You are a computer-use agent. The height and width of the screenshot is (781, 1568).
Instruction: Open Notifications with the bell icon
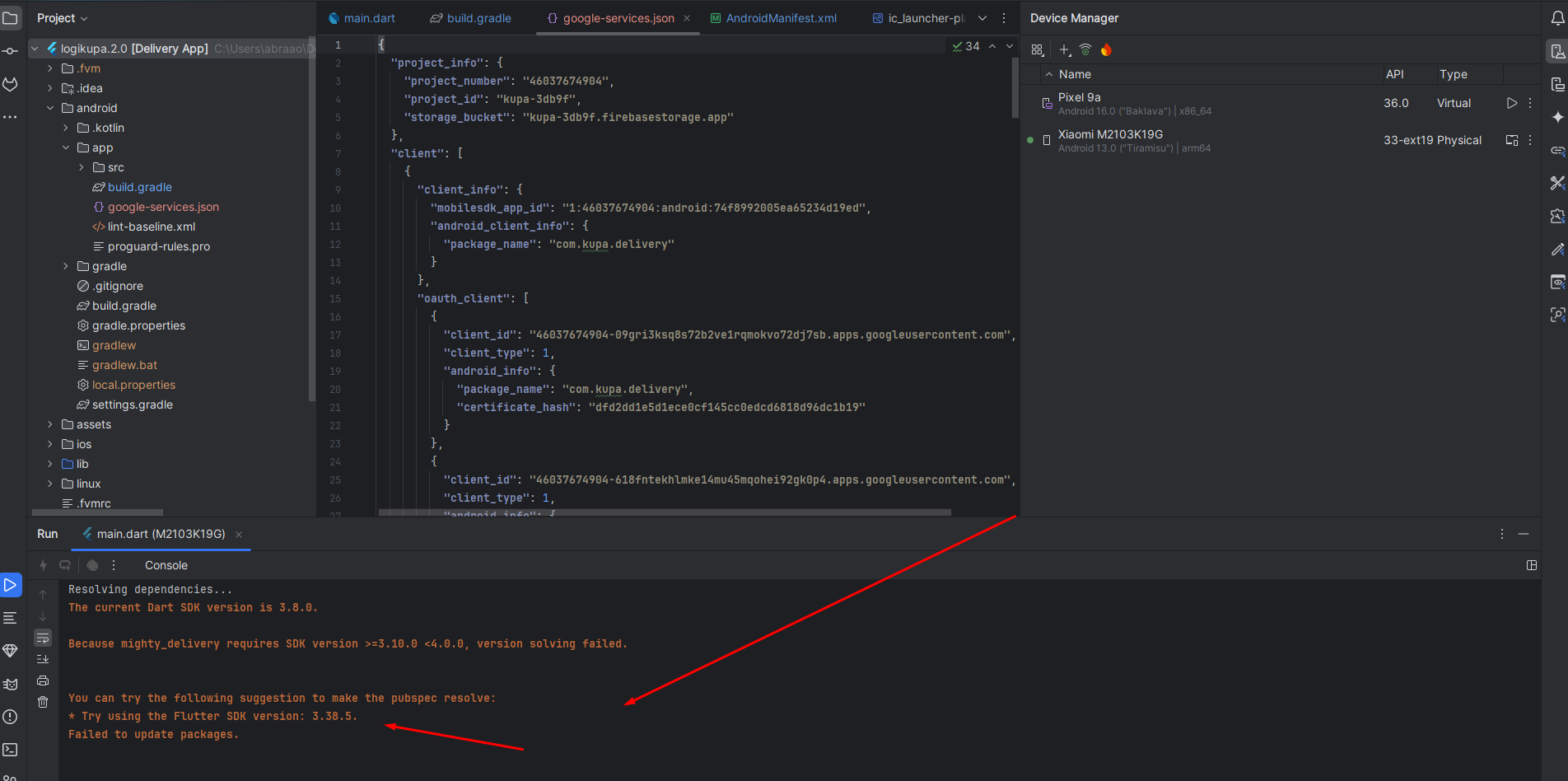pyautogui.click(x=1556, y=18)
